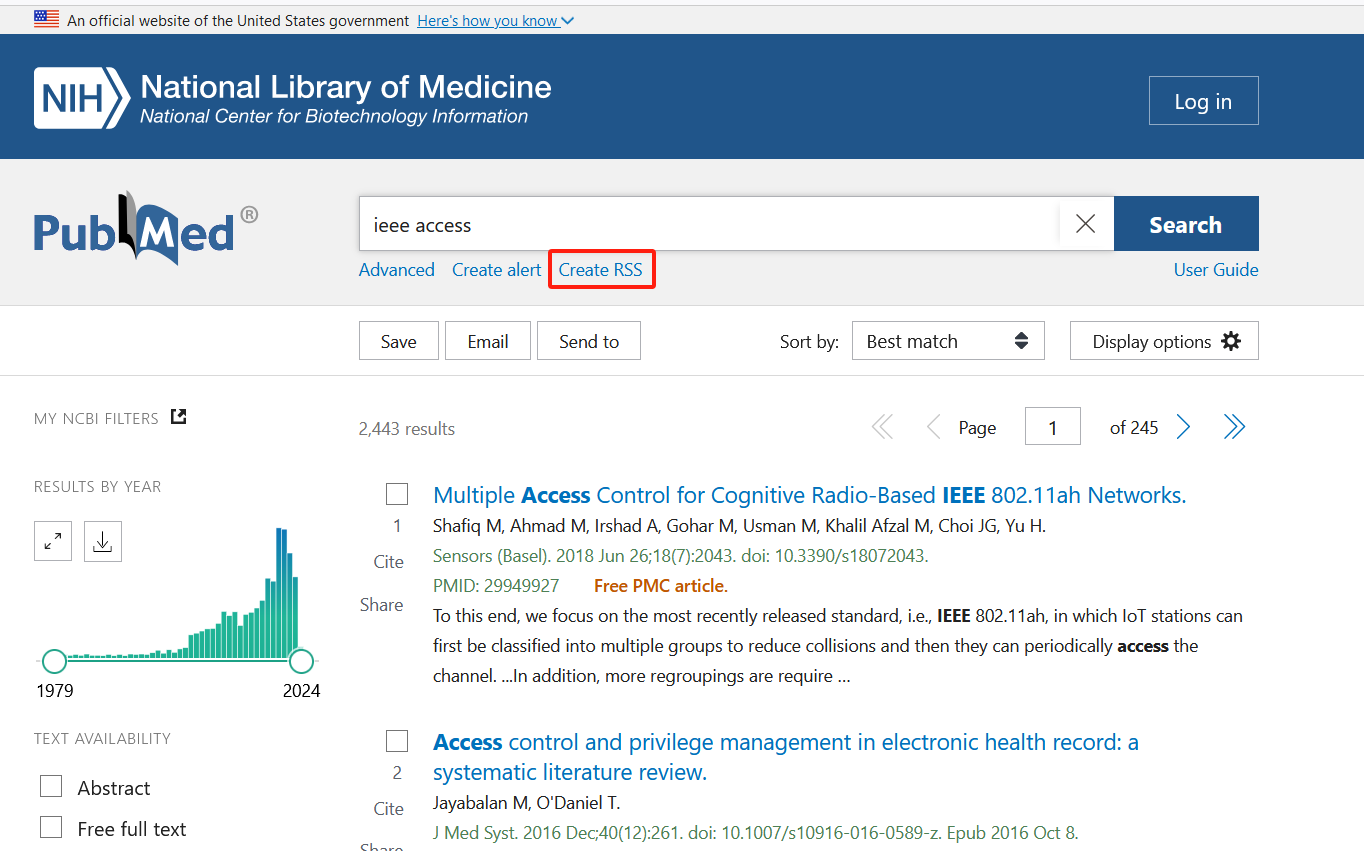The image size is (1364, 851).
Task: Go to the previous results page
Action: (933, 427)
